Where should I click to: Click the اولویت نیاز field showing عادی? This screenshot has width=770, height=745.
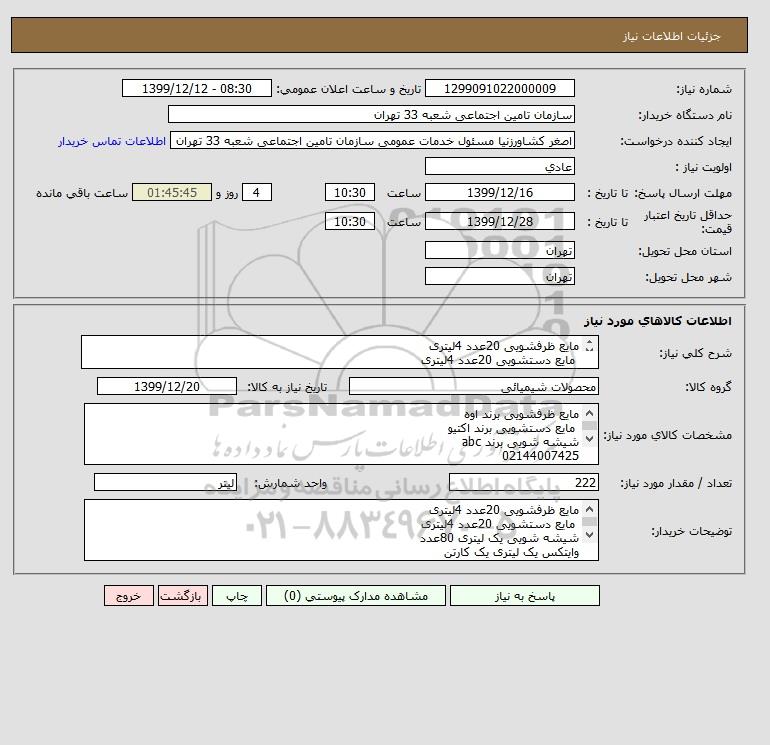click(499, 167)
